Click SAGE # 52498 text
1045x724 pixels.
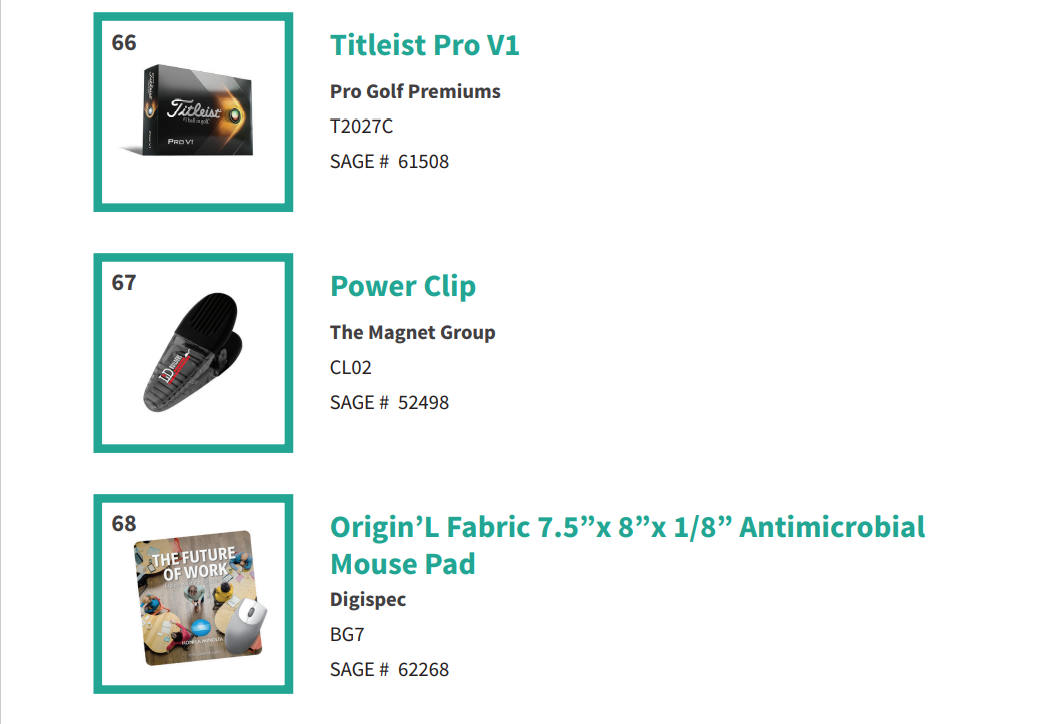click(x=389, y=403)
